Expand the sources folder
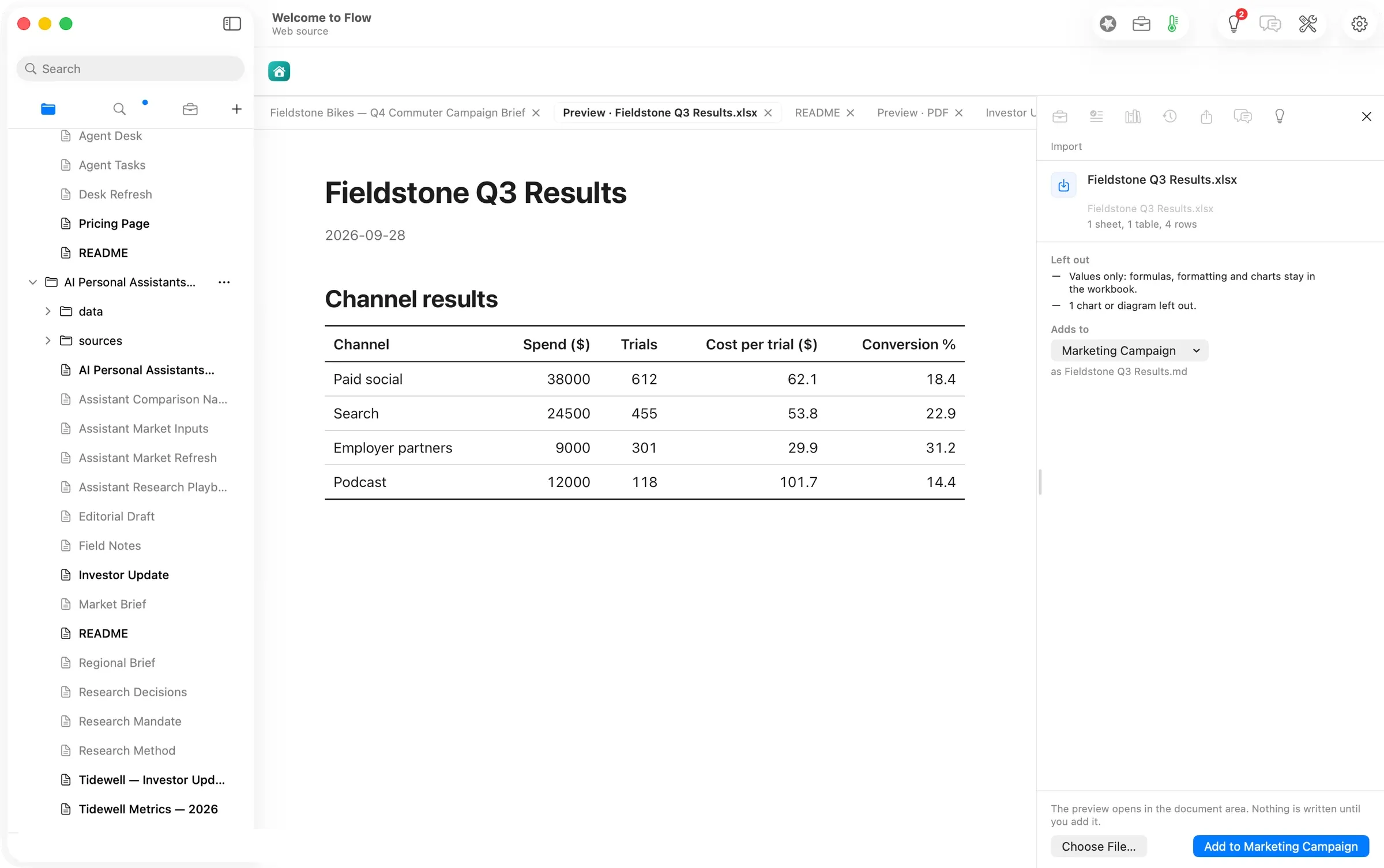 [x=48, y=341]
